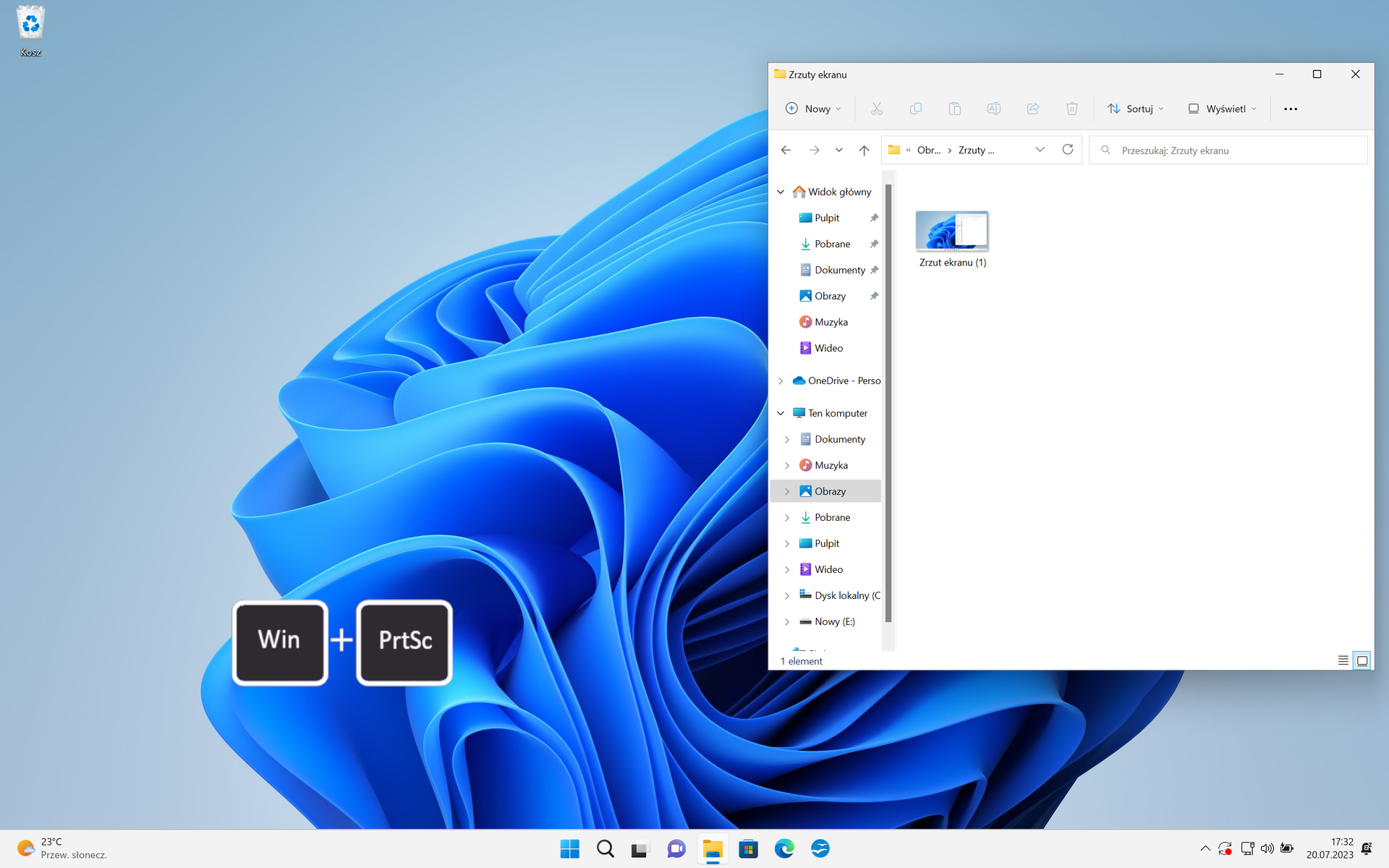Click the Paste icon in the toolbar
Viewport: 1389px width, 868px height.
[954, 108]
